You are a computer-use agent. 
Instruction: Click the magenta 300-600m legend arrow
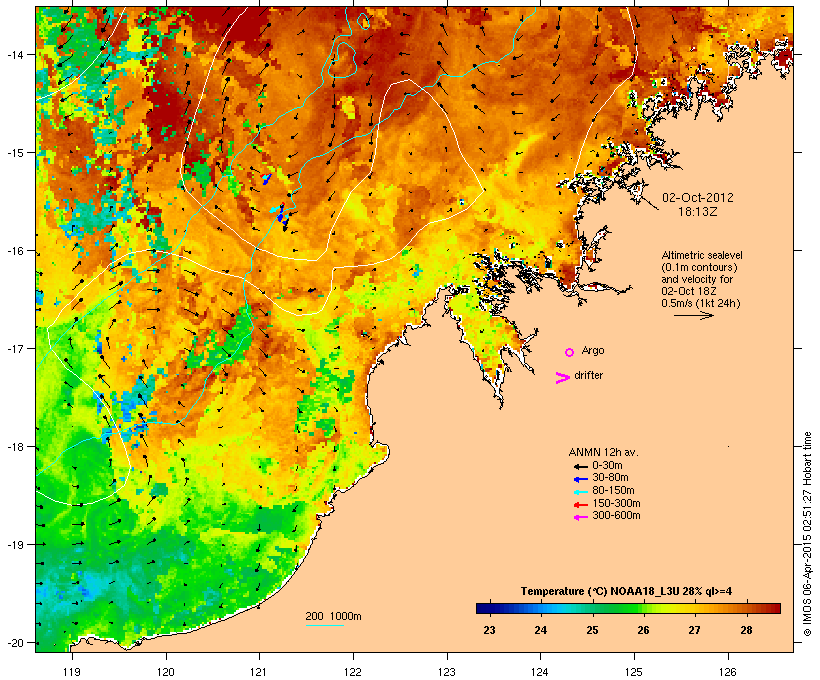(580, 517)
